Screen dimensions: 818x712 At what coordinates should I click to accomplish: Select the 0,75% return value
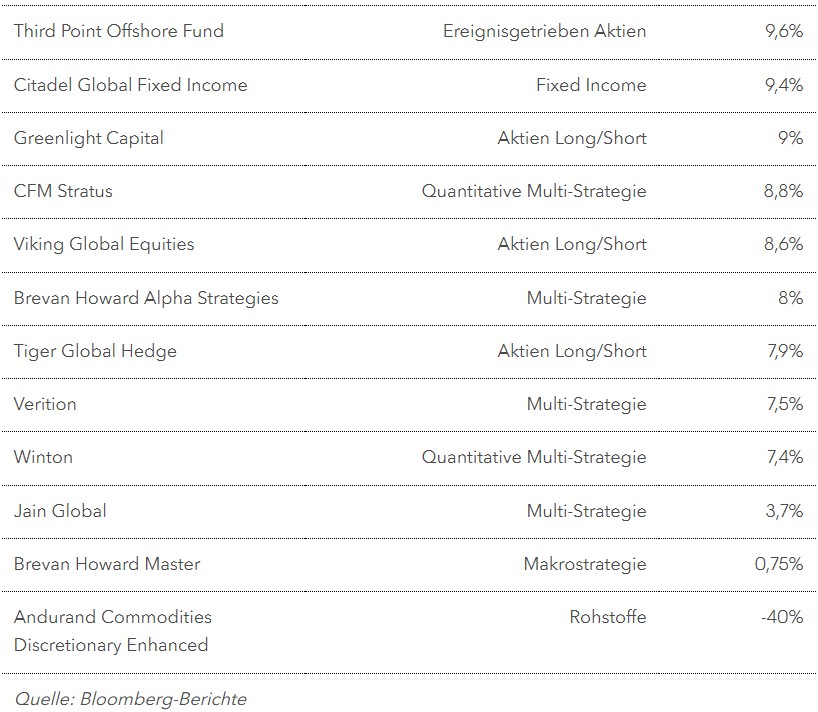point(779,564)
